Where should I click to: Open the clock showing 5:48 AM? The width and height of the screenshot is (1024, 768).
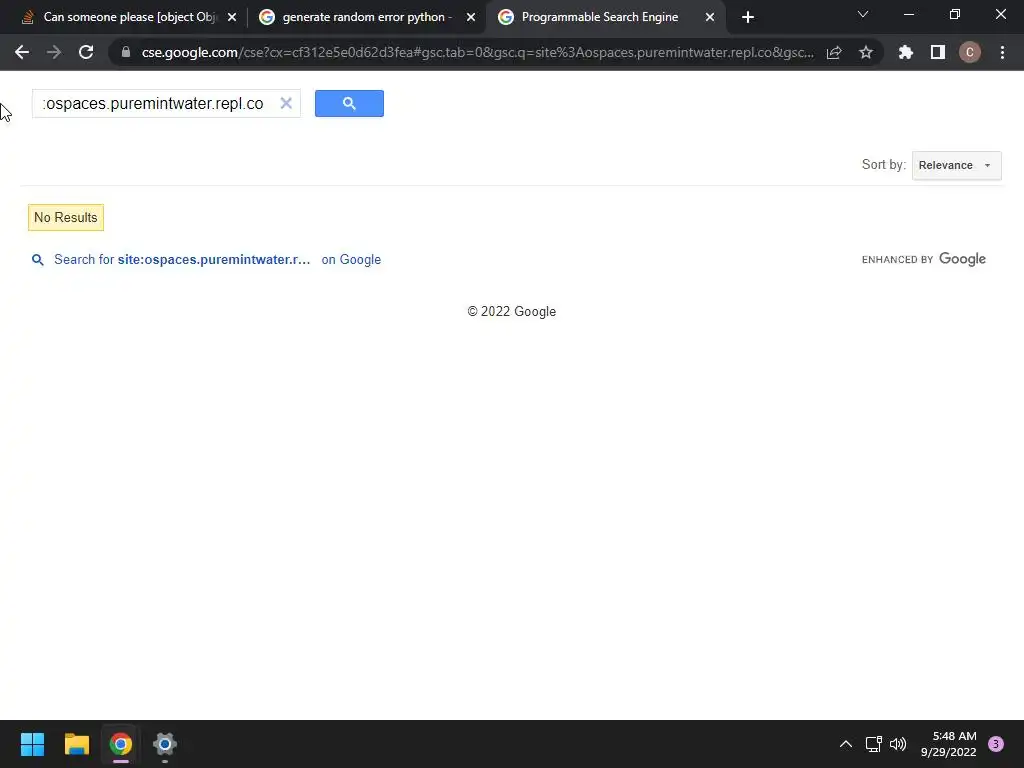[948, 744]
